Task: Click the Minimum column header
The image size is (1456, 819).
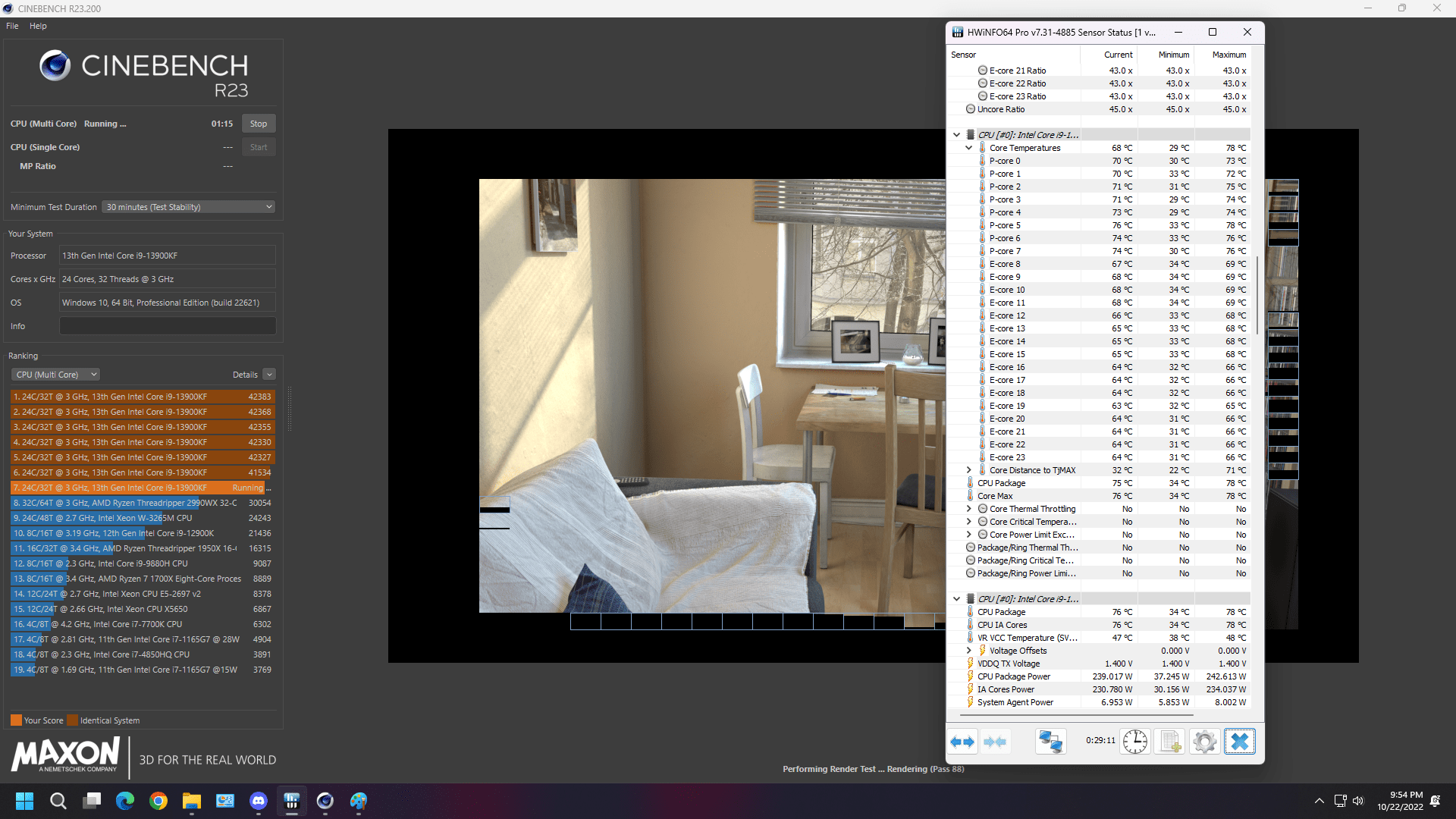Action: (1166, 55)
